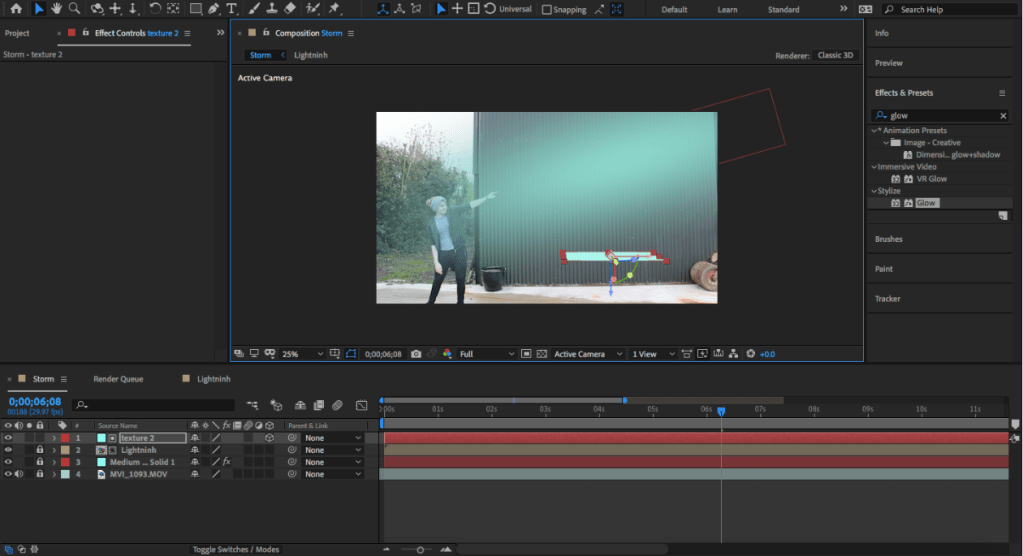Clear the glow search in Effects & Presets
The width and height of the screenshot is (1023, 556).
point(1003,116)
